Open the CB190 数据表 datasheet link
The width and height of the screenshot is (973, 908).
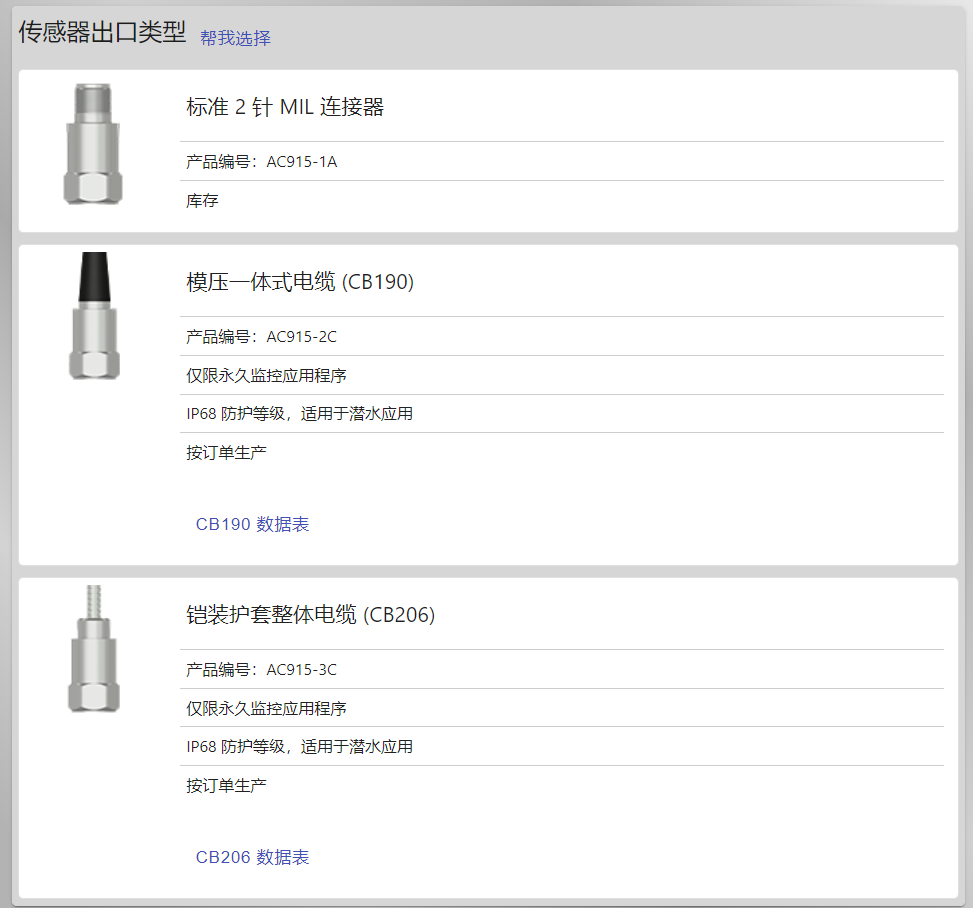tap(252, 524)
